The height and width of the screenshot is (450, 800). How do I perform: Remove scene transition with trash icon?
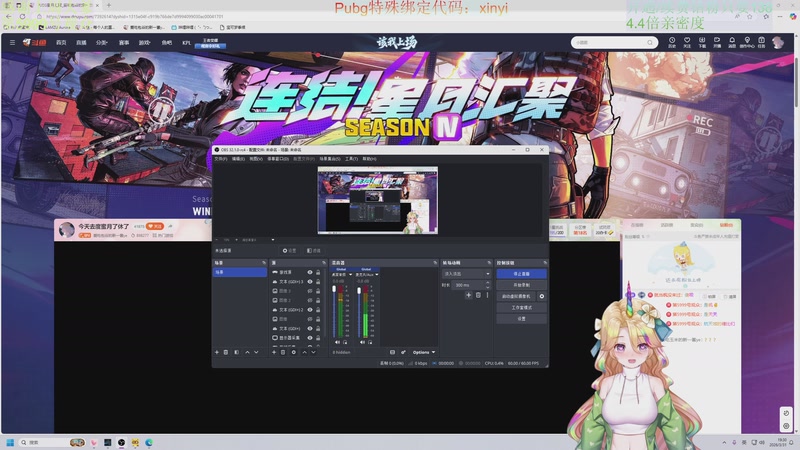coord(478,295)
